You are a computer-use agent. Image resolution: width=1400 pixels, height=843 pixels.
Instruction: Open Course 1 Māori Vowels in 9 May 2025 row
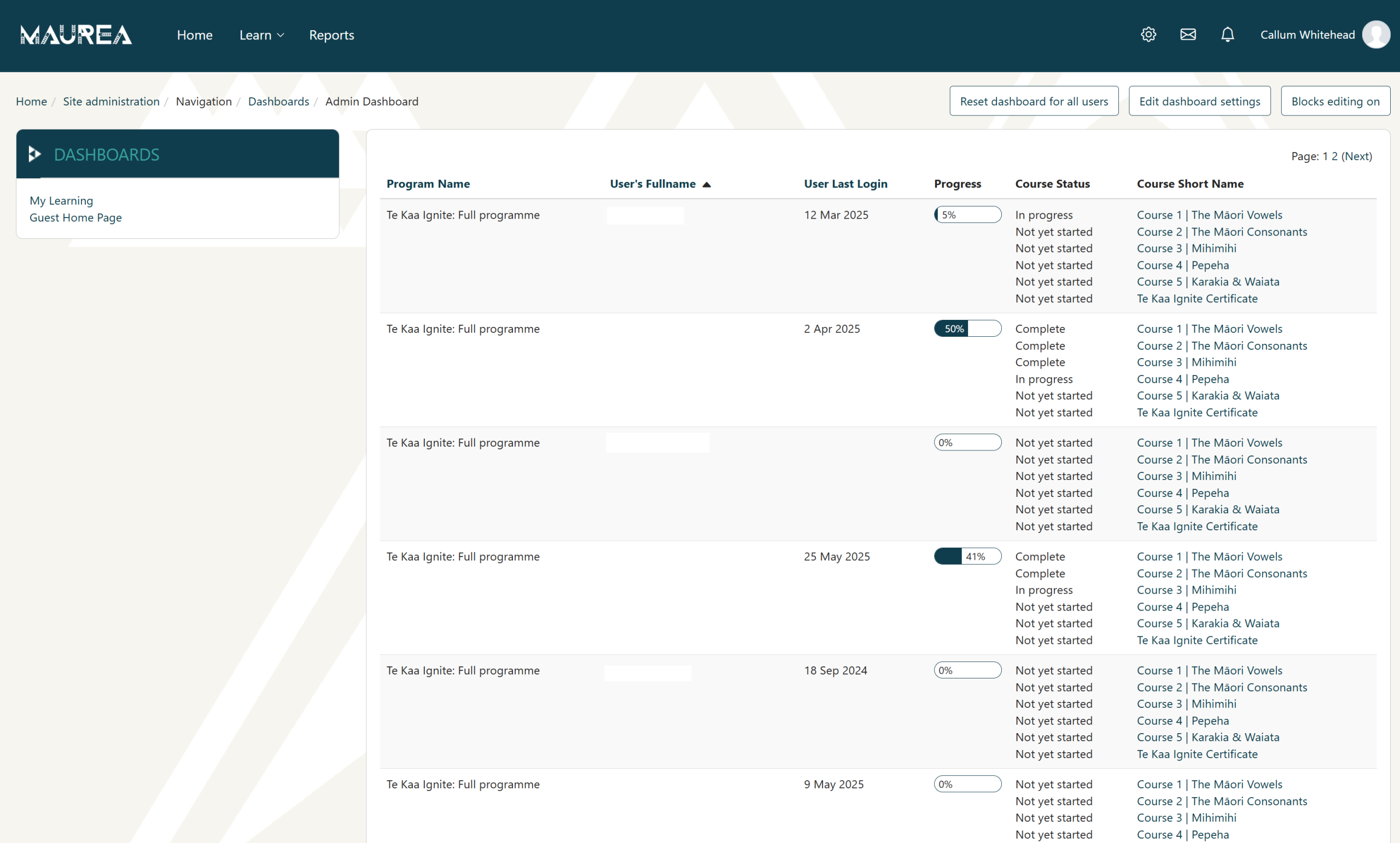1209,785
